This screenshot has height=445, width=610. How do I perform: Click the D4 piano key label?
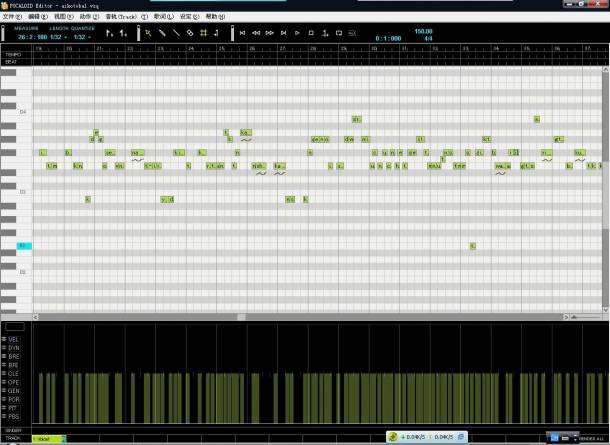coord(23,112)
